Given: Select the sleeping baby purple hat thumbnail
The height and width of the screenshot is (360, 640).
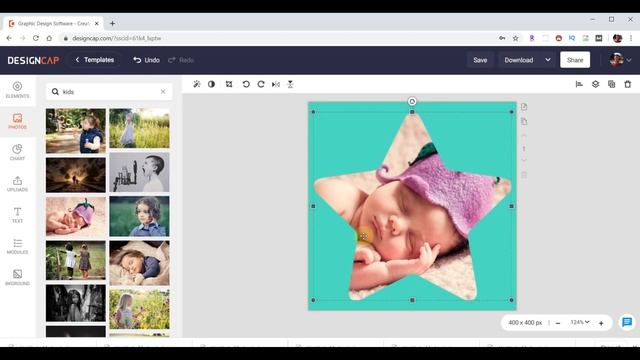Looking at the screenshot, I should 76,217.
